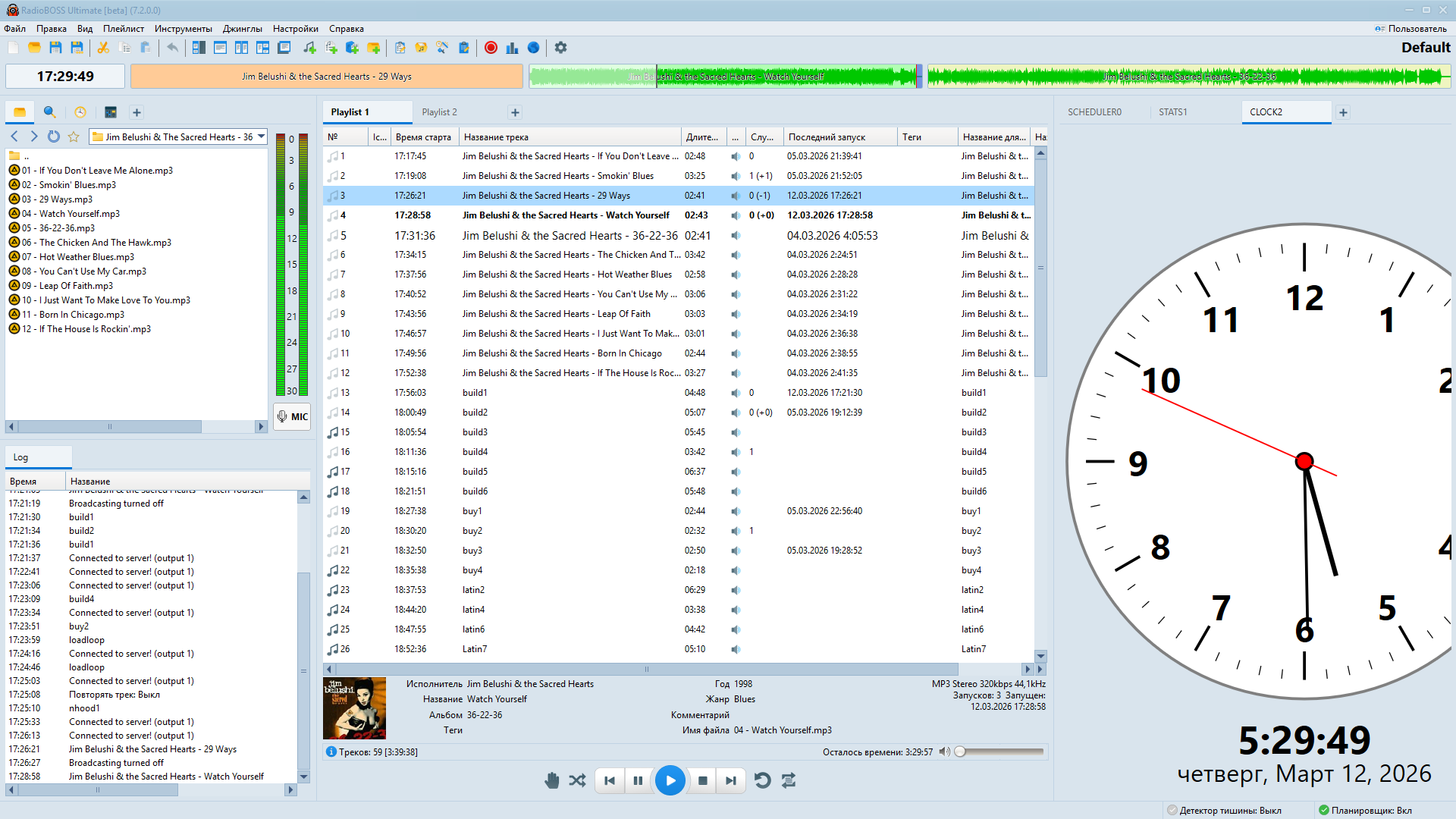
Task: Add a new panel tab next to CLOCK2
Action: (x=1343, y=112)
